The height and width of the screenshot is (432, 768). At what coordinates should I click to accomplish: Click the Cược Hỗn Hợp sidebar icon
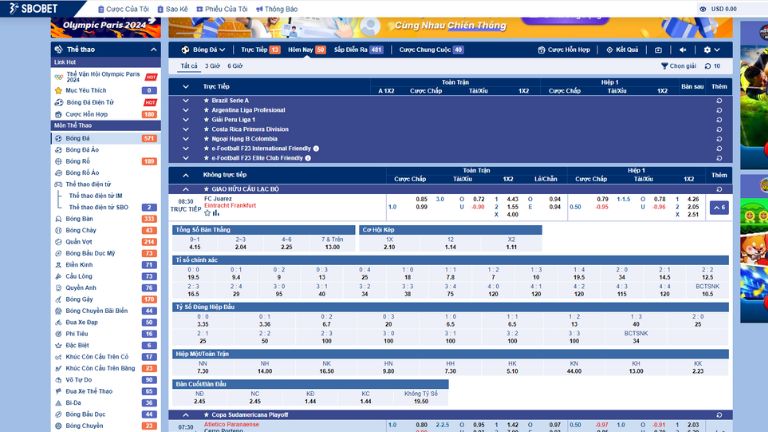tap(58, 114)
